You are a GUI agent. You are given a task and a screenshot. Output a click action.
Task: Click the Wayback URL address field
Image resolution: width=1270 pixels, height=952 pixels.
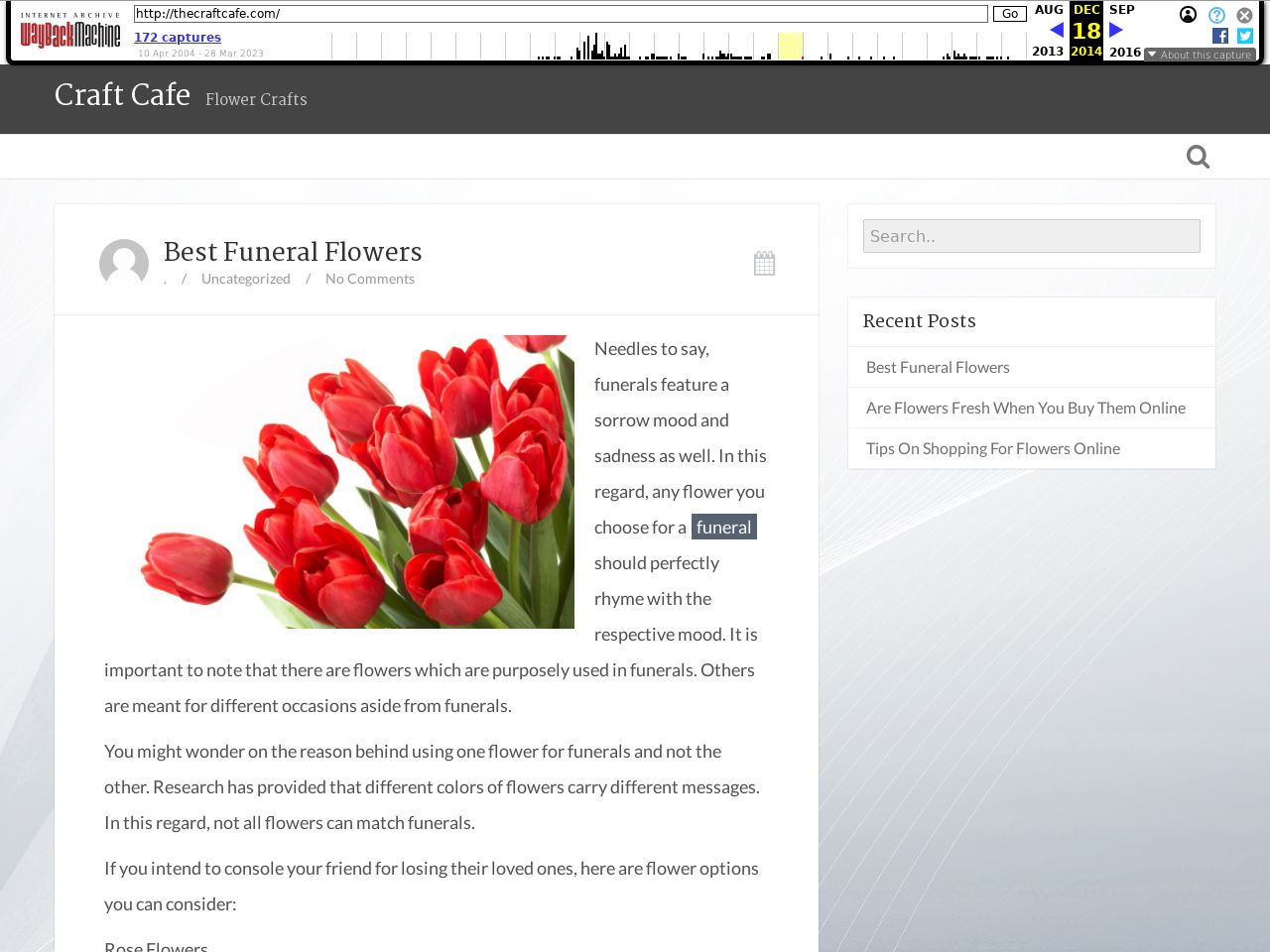coord(561,14)
